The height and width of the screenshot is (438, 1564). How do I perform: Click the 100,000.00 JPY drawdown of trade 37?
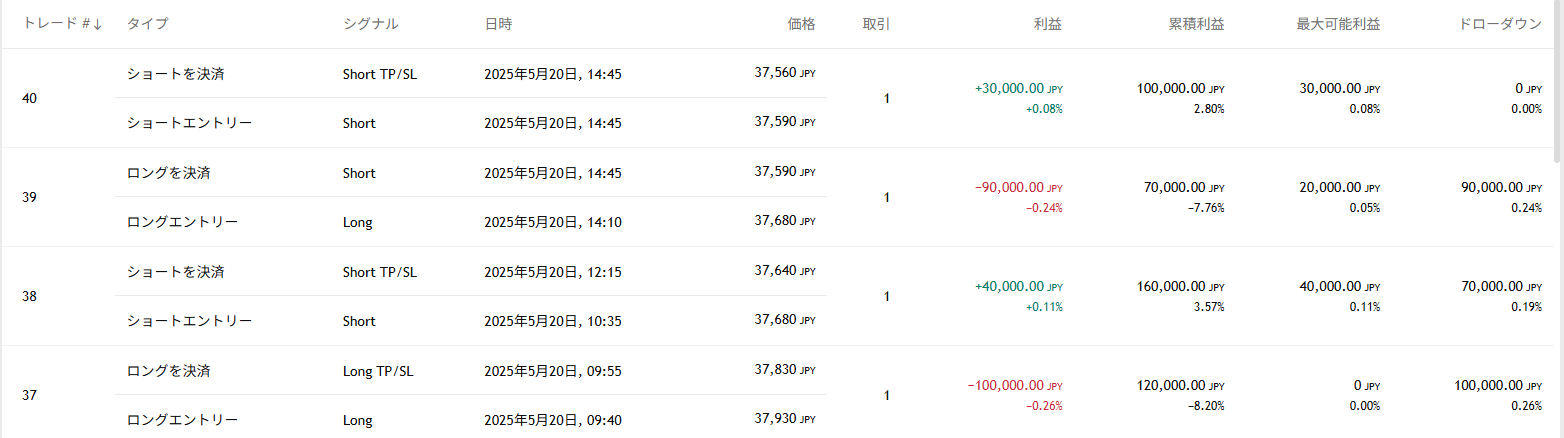(1491, 386)
